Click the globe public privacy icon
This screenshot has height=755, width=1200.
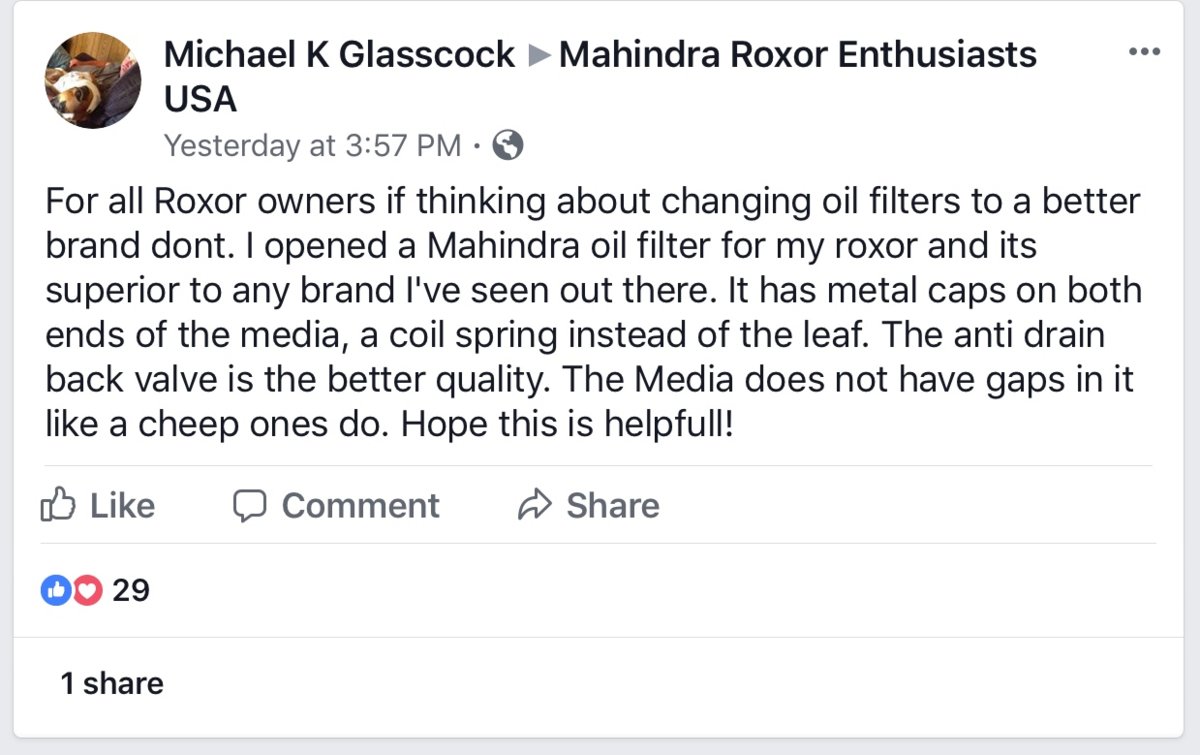click(x=508, y=146)
